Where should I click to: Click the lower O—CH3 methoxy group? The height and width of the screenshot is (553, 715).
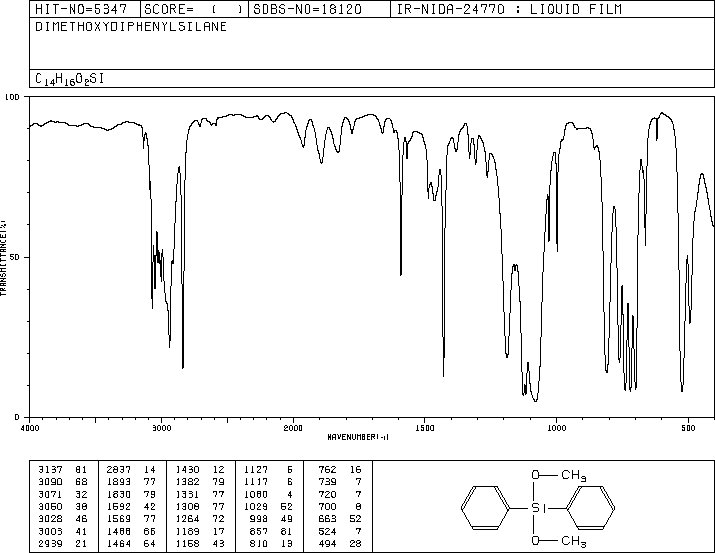(x=559, y=541)
